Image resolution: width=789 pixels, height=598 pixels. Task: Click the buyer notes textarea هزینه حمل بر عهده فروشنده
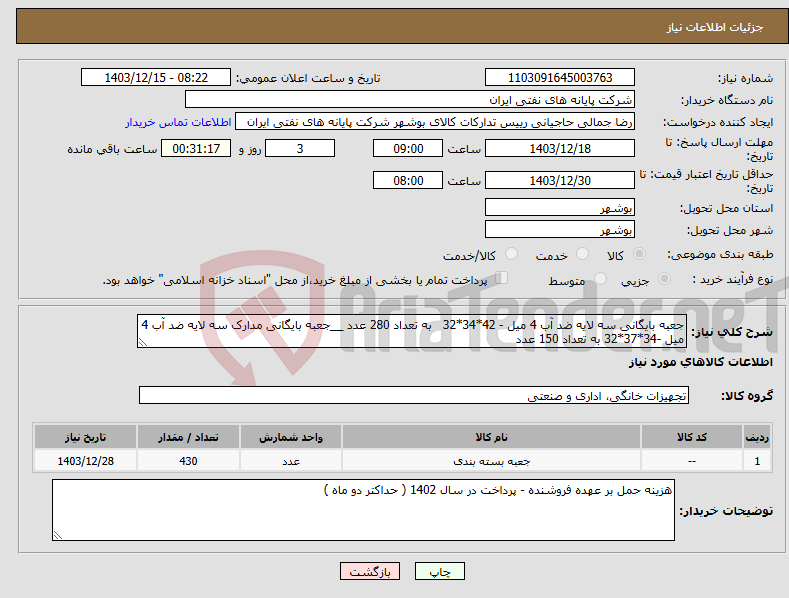point(363,510)
